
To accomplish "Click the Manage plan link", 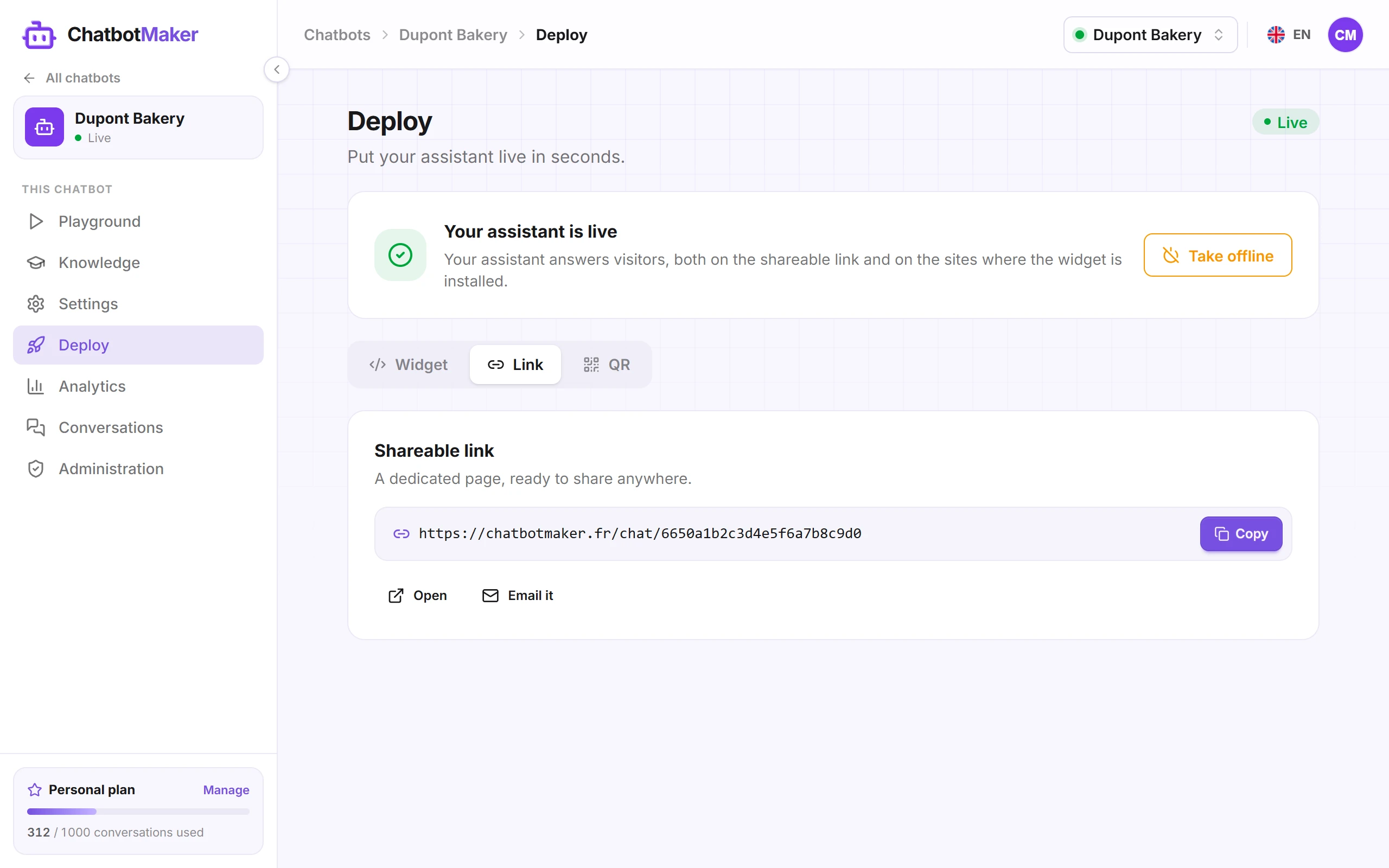I will [x=226, y=790].
